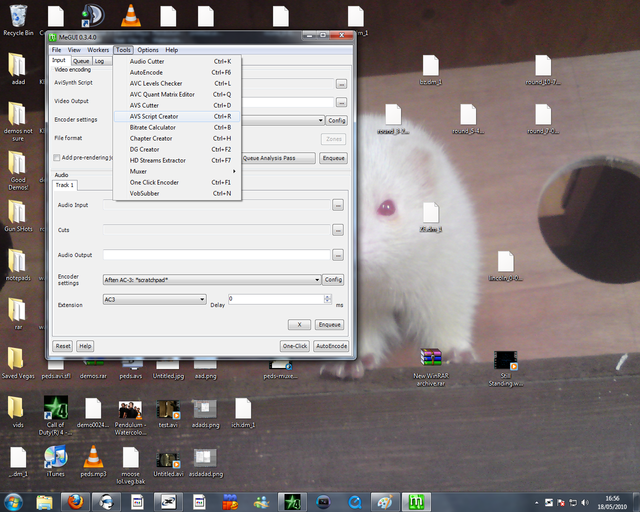The height and width of the screenshot is (512, 640).
Task: Open the Recycle Bin desktop icon
Action: pyautogui.click(x=18, y=20)
